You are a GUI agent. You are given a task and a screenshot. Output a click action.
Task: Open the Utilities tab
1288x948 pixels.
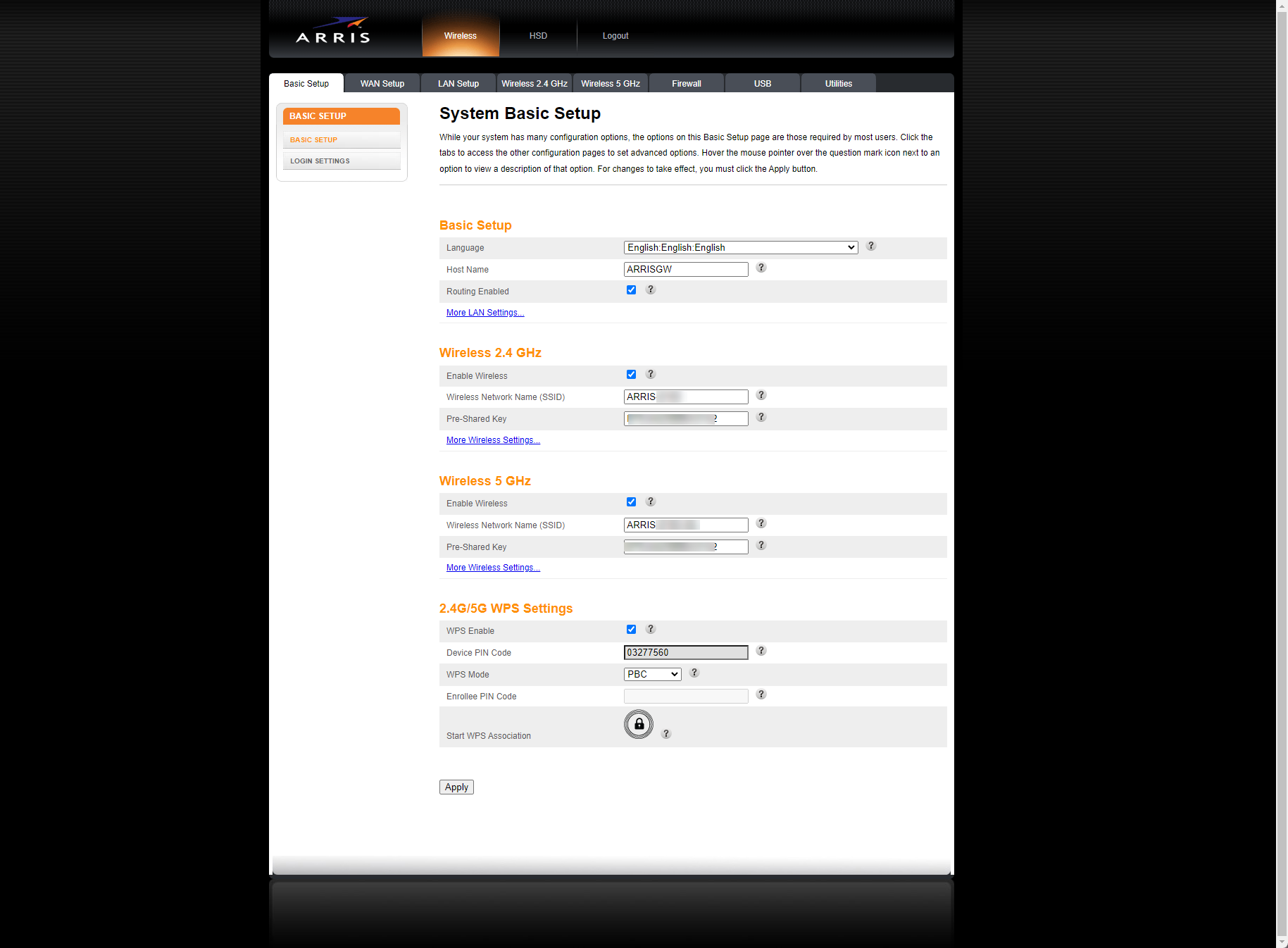click(x=837, y=82)
